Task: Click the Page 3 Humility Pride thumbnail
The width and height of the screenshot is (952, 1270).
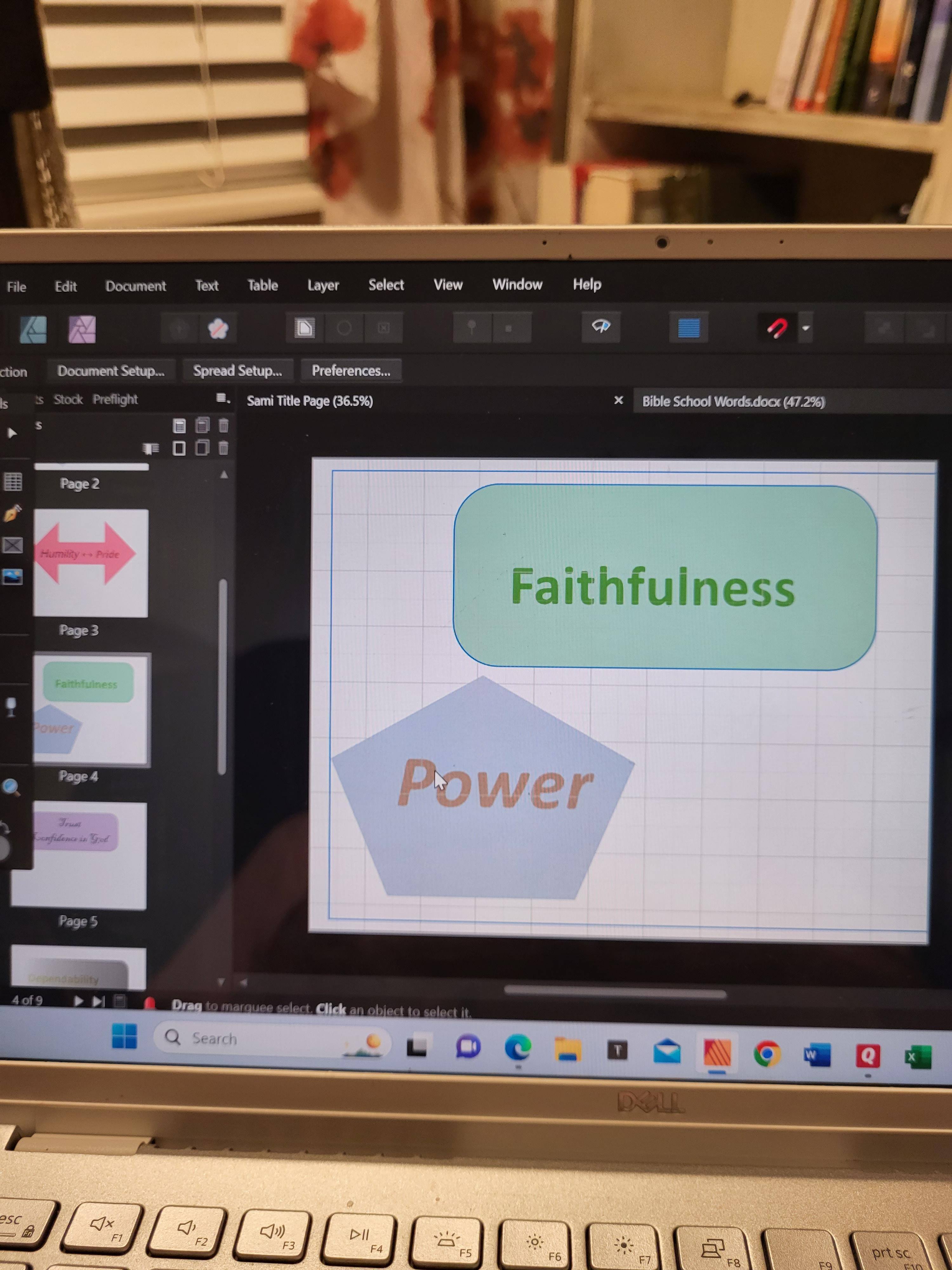Action: click(x=91, y=563)
